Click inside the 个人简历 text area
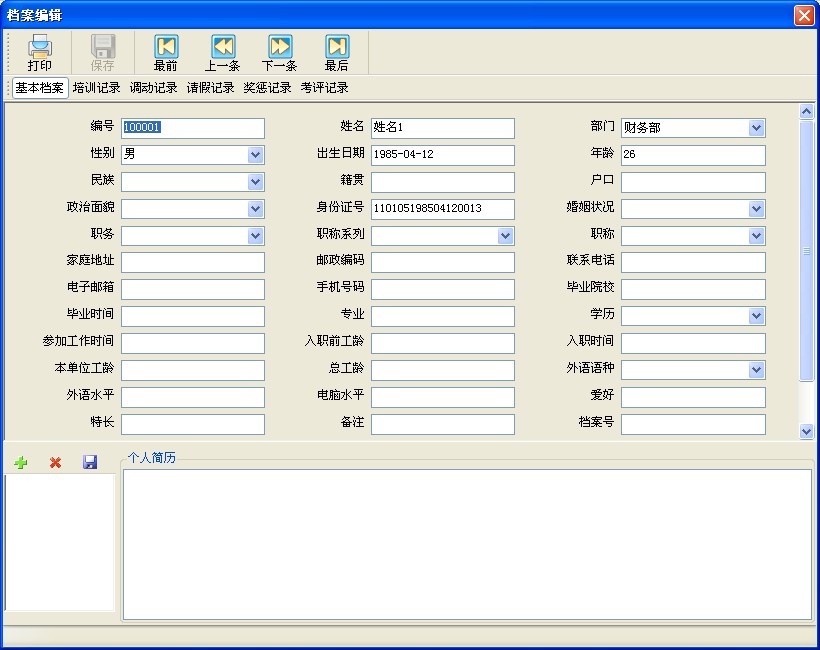 468,544
